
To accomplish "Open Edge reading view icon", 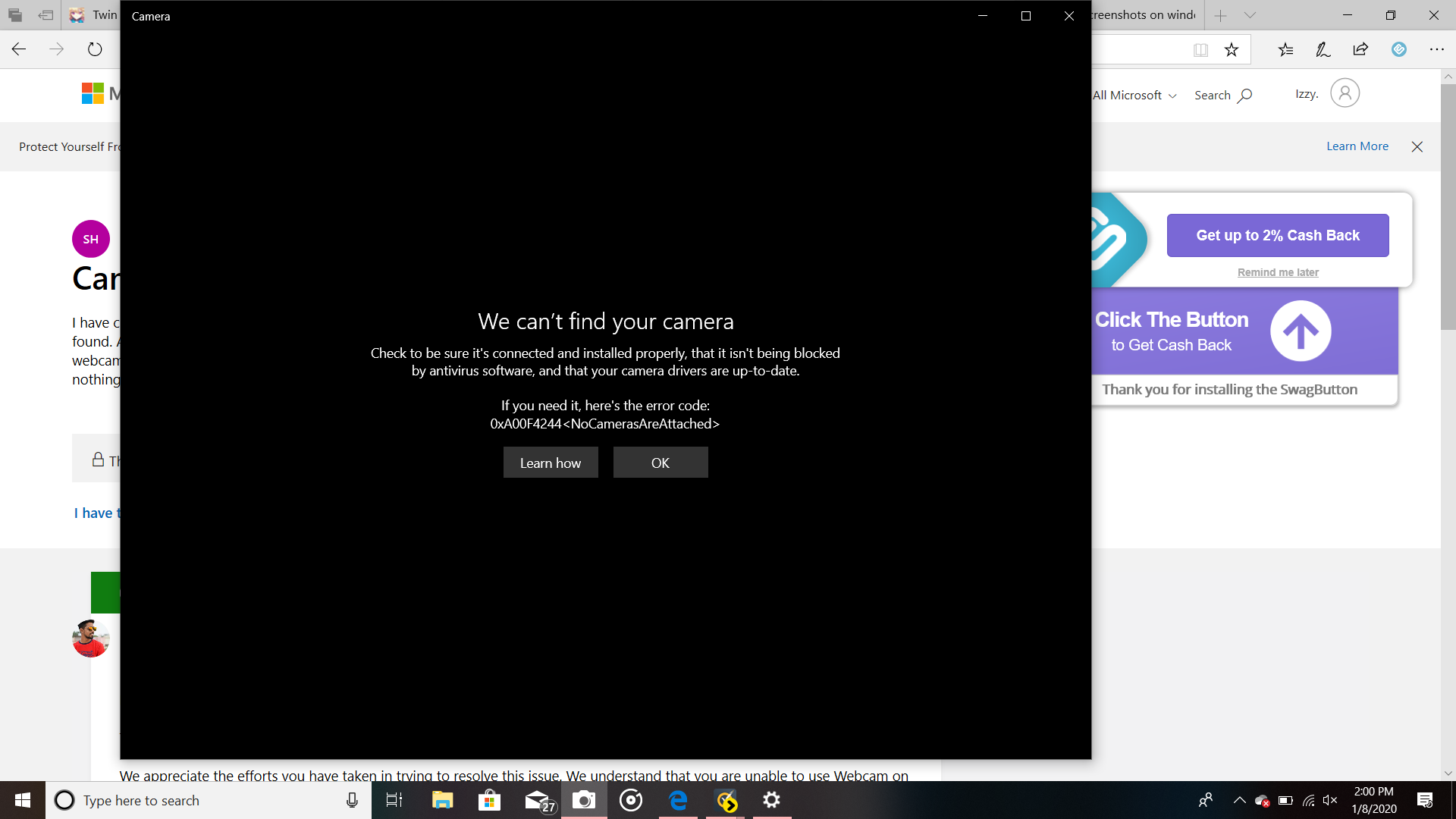I will (x=1200, y=50).
